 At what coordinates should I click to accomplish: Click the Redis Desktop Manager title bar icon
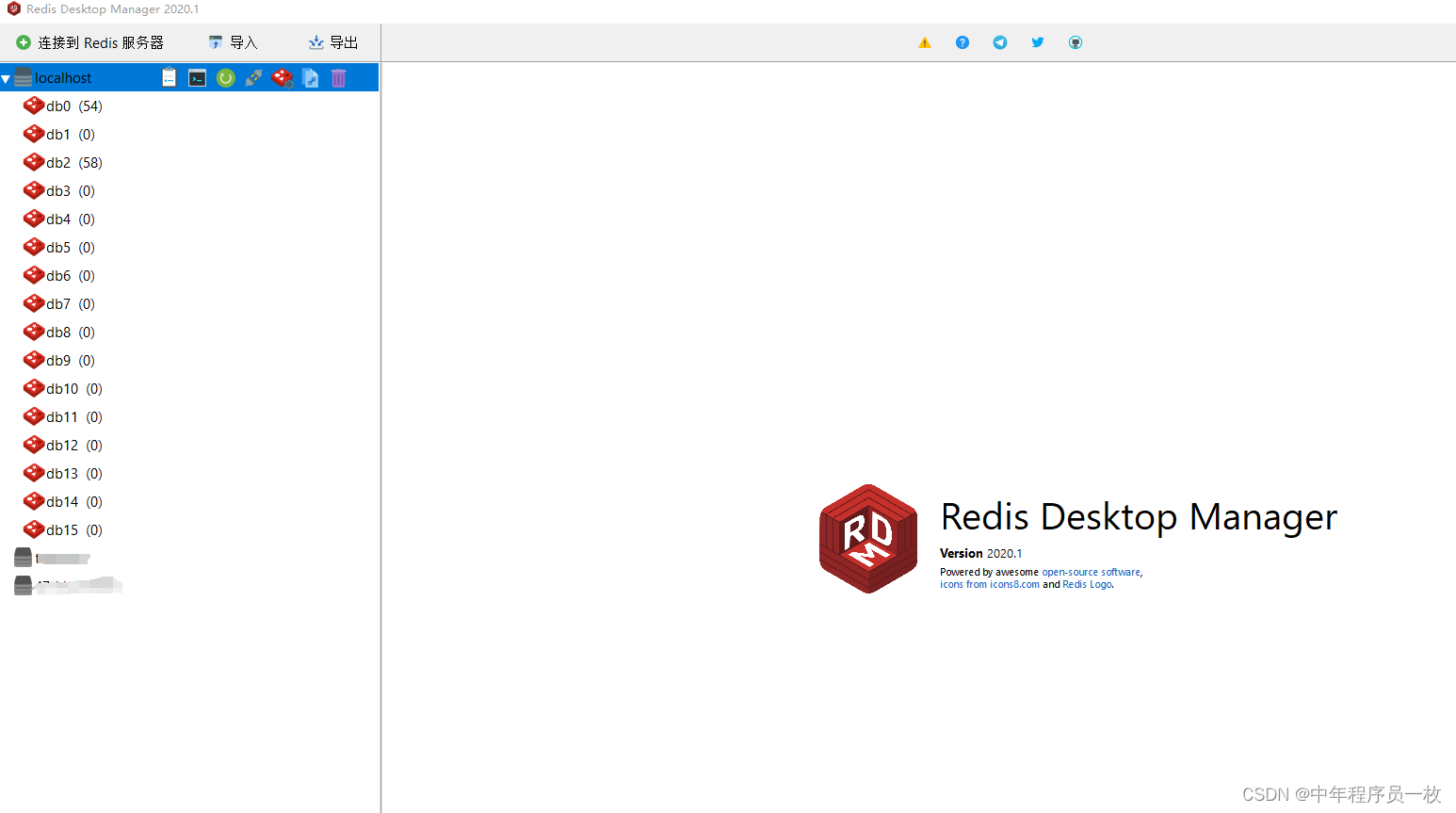[x=14, y=8]
